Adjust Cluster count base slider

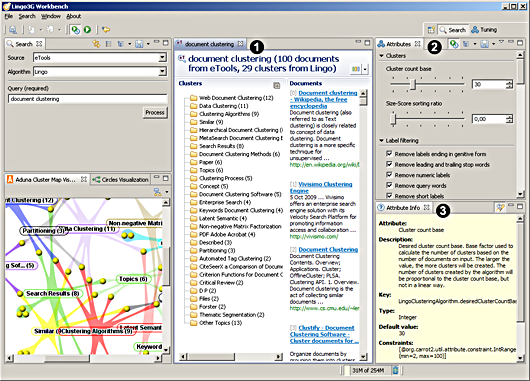tap(413, 85)
